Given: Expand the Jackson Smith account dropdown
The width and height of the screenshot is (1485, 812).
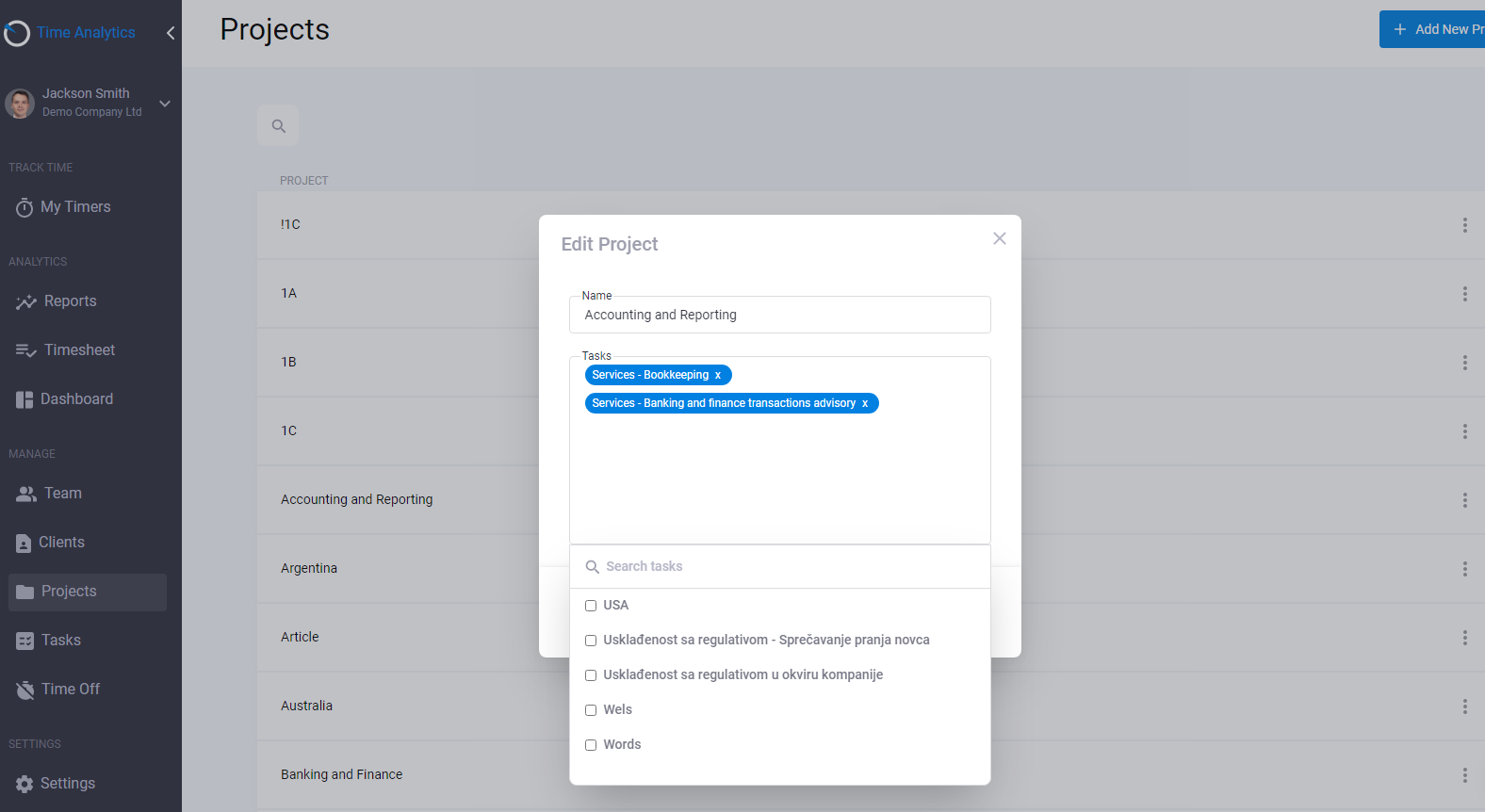Looking at the screenshot, I should click(165, 103).
